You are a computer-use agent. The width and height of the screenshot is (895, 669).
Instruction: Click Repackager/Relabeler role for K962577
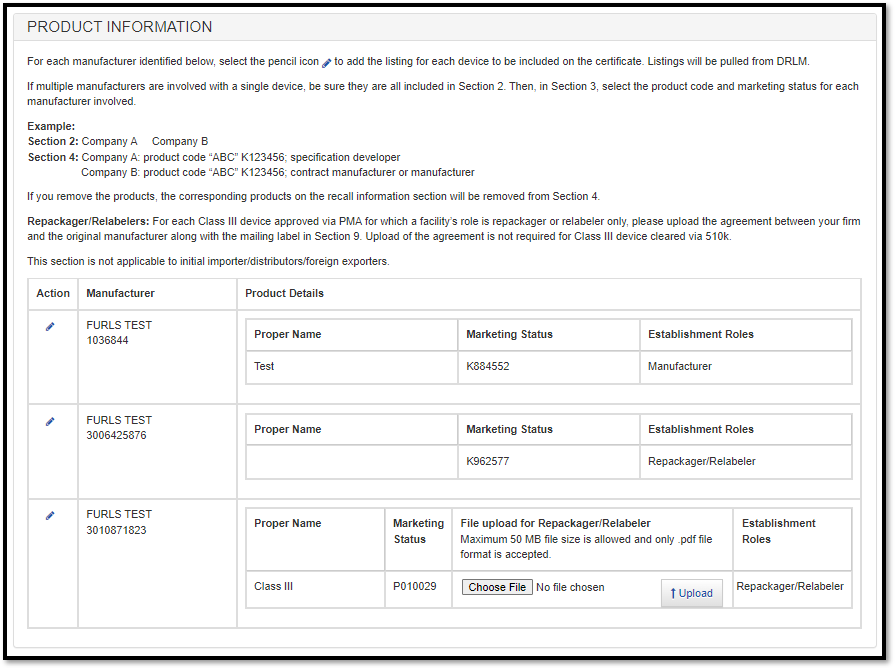[x=702, y=461]
